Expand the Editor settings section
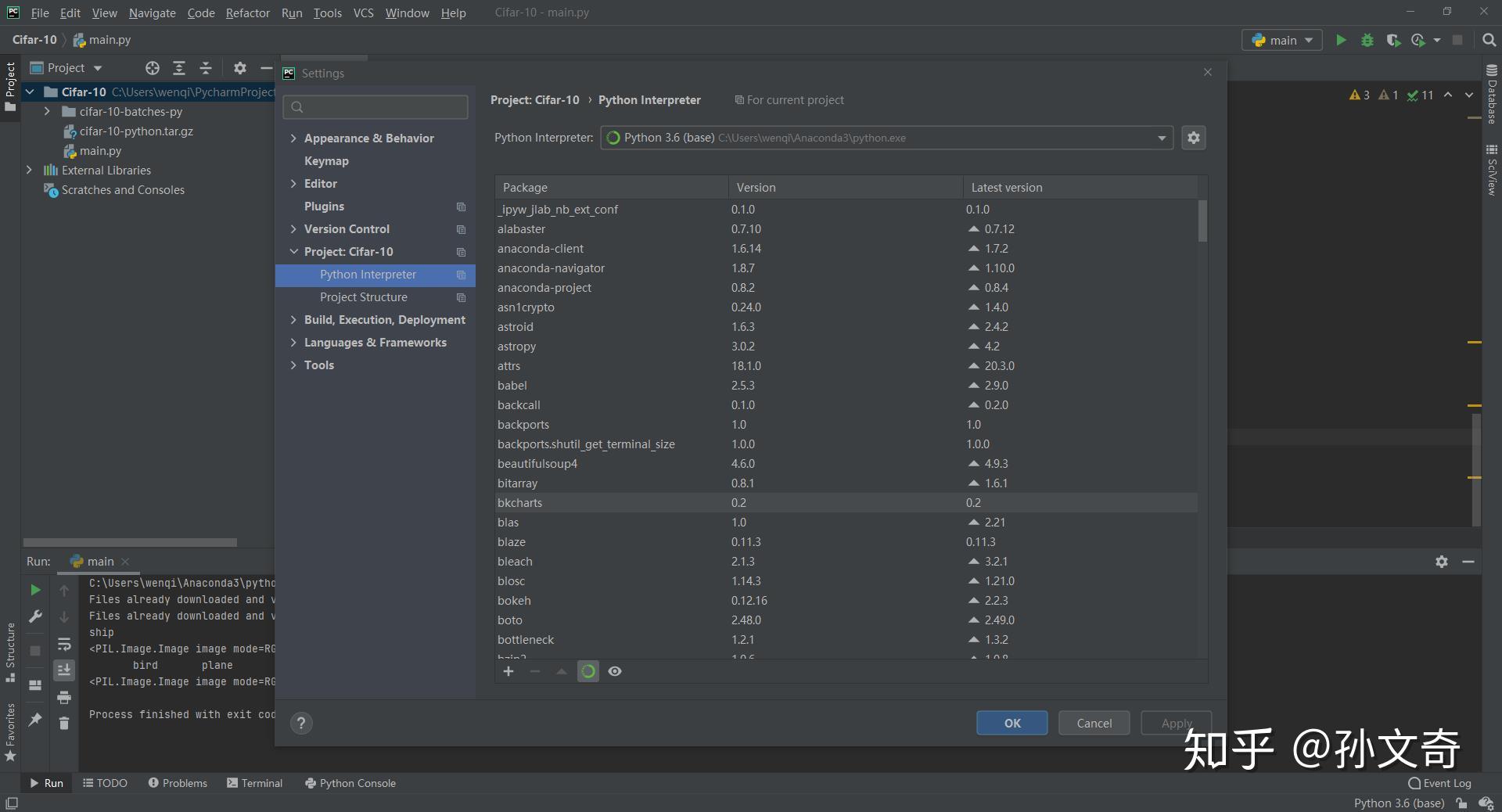The width and height of the screenshot is (1502, 812). 293,184
